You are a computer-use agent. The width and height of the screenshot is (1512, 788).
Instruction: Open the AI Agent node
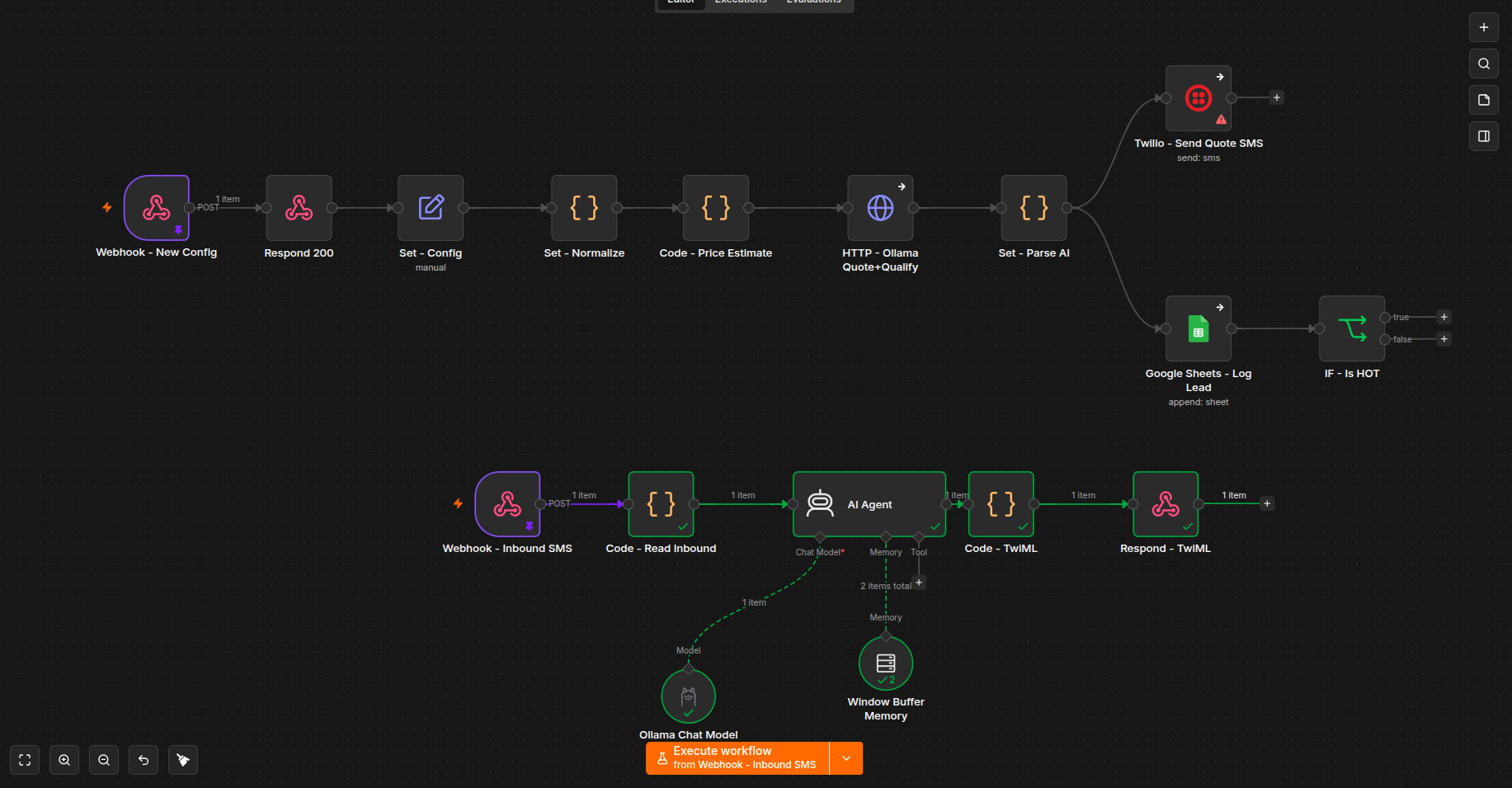869,504
